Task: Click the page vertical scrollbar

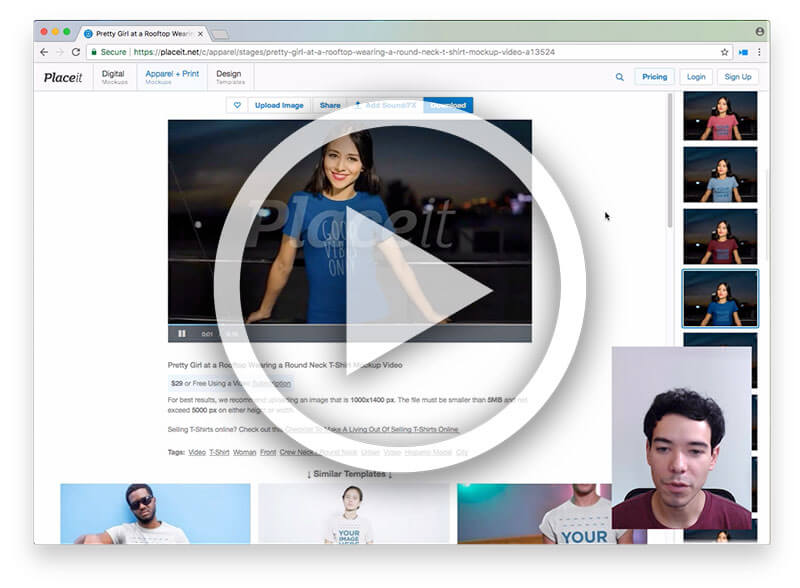Action: click(670, 161)
